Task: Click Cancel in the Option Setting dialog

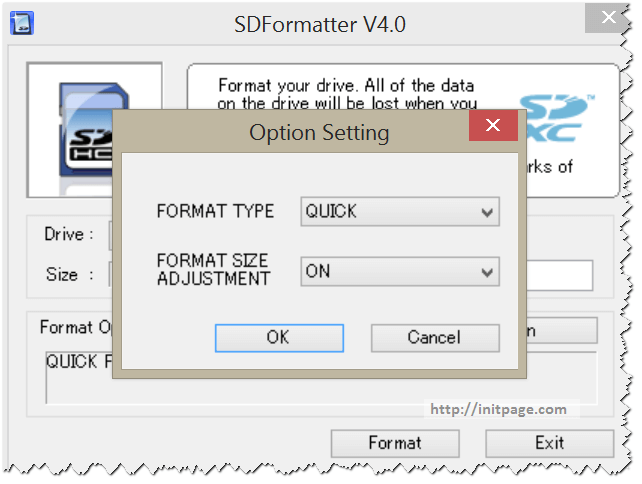Action: tap(435, 338)
